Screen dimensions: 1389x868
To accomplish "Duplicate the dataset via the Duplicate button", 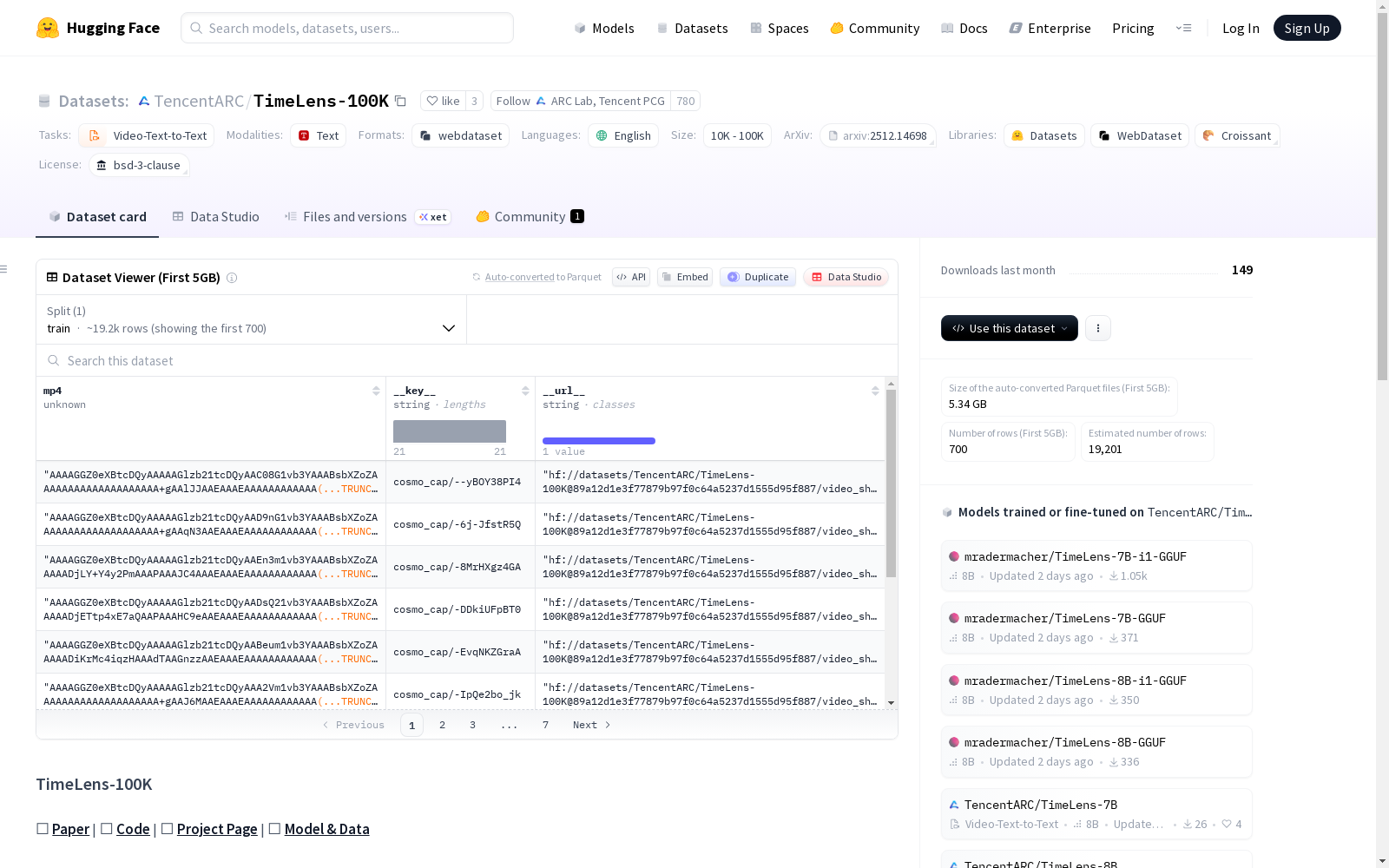I will click(x=758, y=277).
